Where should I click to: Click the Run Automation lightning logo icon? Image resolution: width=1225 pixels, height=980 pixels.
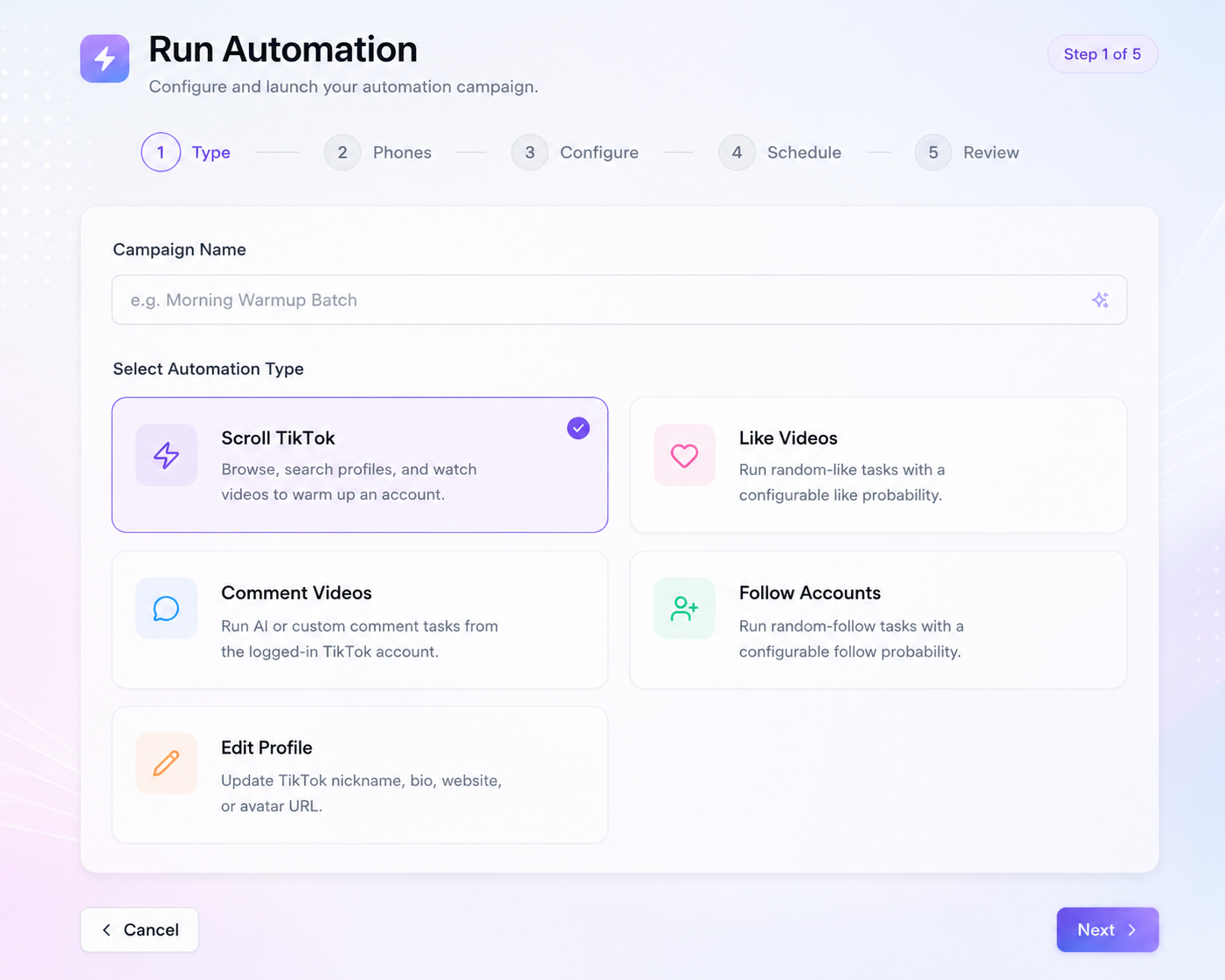(x=105, y=59)
